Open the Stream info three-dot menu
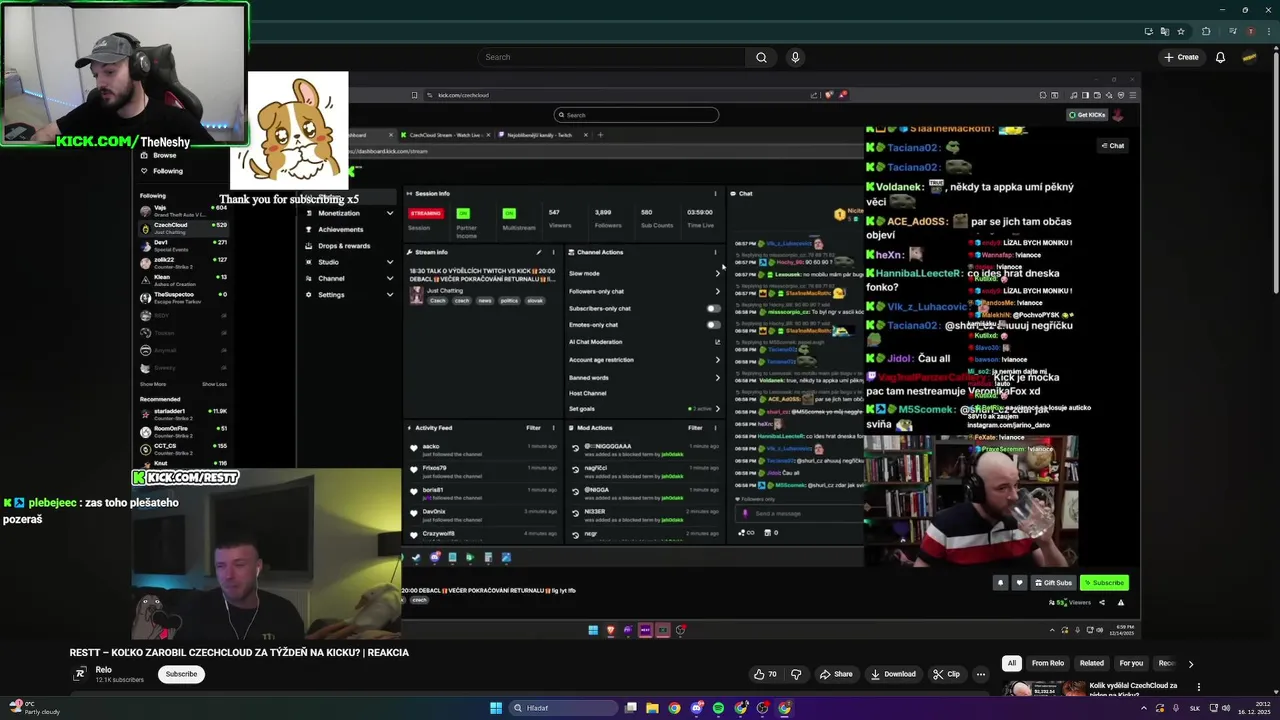The image size is (1280, 720). (553, 252)
